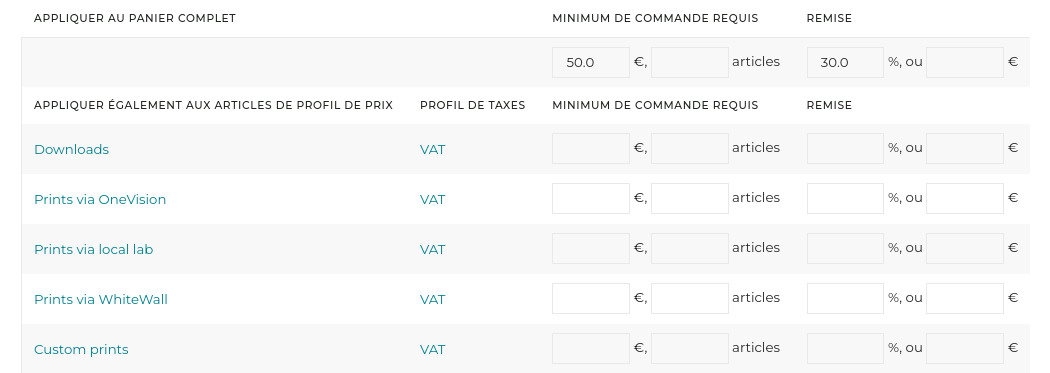This screenshot has height=373, width=1050.
Task: Select OneVision percent discount field
Action: [845, 198]
